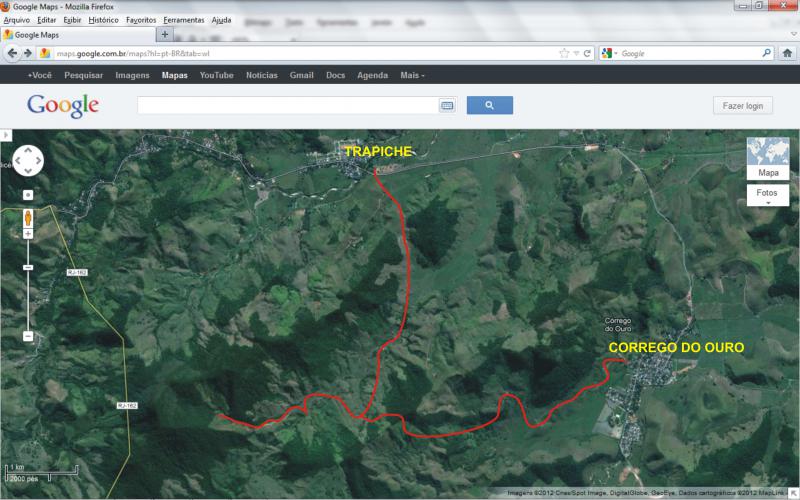Expand the side panel with left-edge arrow
The height and width of the screenshot is (500, 800).
coord(6,135)
